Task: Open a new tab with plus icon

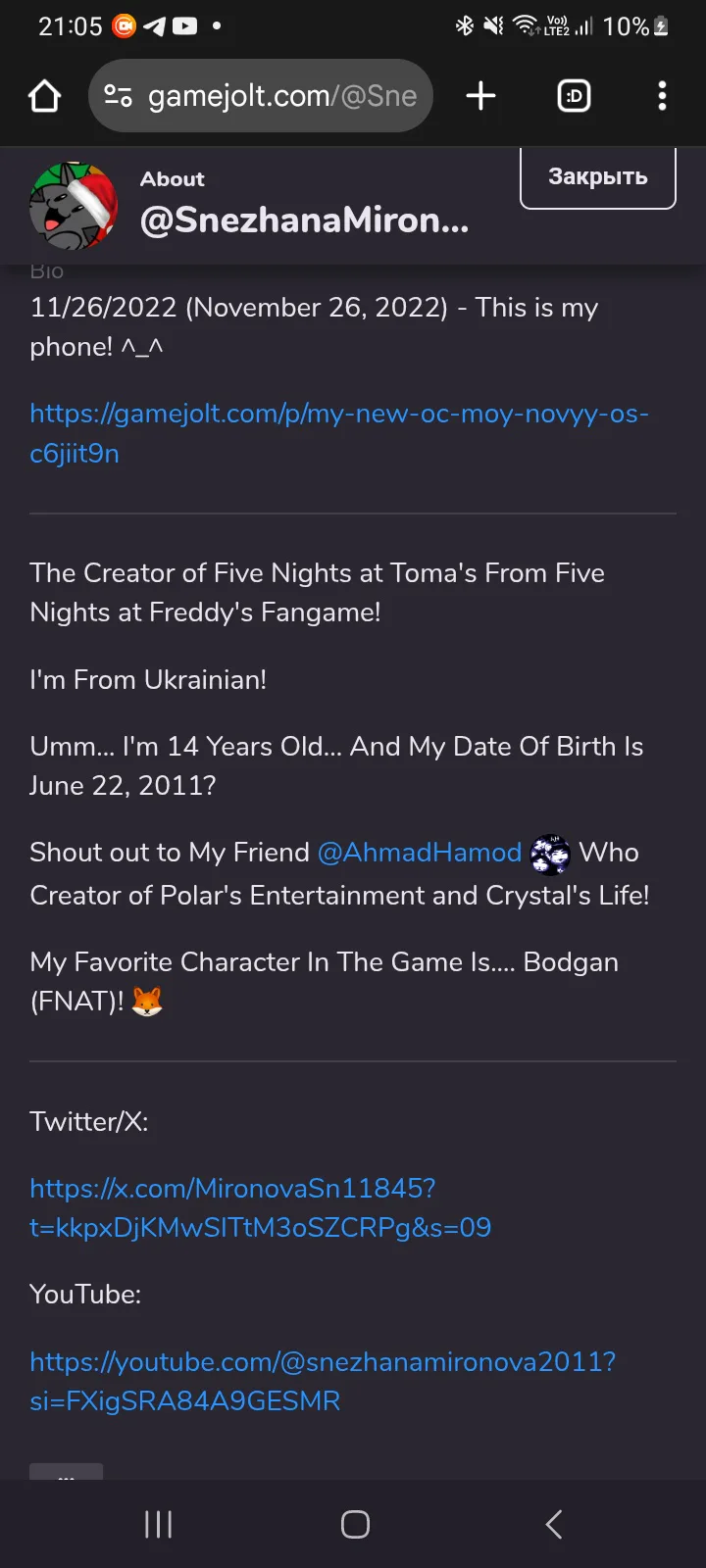Action: 480,96
